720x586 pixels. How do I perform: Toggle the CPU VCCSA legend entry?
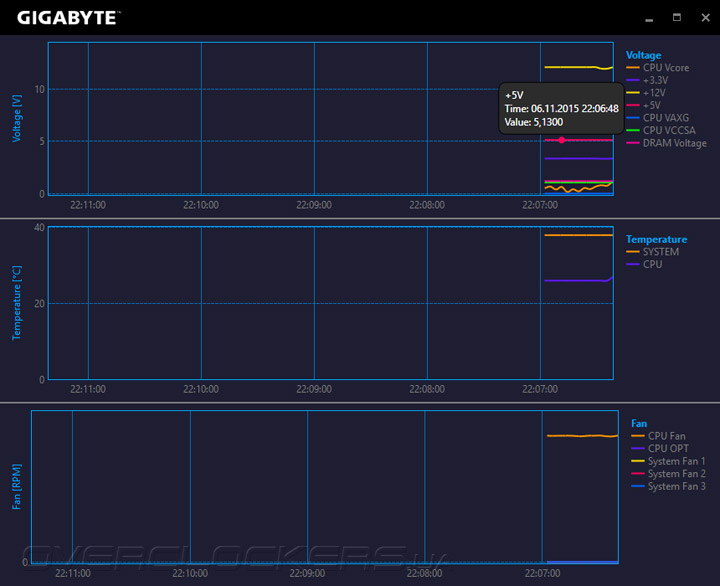661,130
